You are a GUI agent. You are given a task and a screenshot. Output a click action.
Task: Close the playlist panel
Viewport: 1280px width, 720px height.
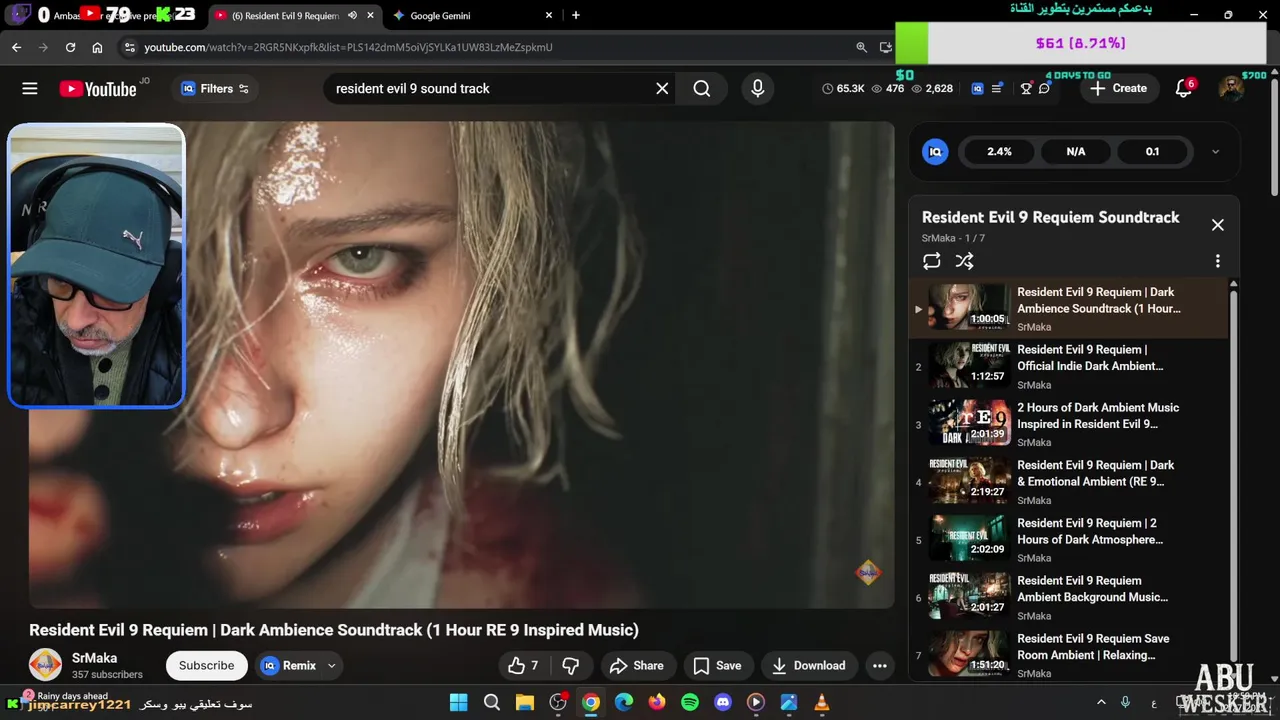(x=1218, y=225)
